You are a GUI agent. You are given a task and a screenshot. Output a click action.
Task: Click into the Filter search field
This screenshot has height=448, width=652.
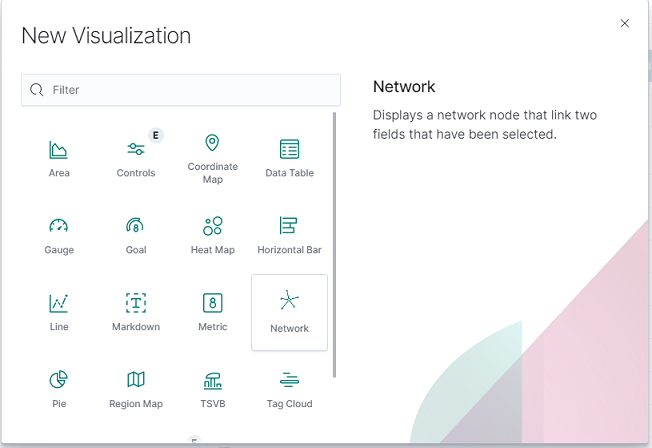181,90
